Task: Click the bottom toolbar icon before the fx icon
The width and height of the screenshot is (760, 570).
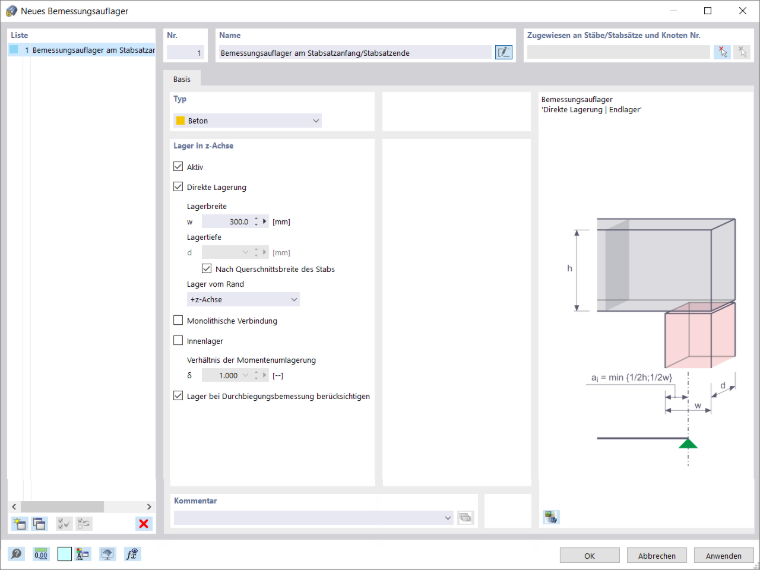Action: 108,554
